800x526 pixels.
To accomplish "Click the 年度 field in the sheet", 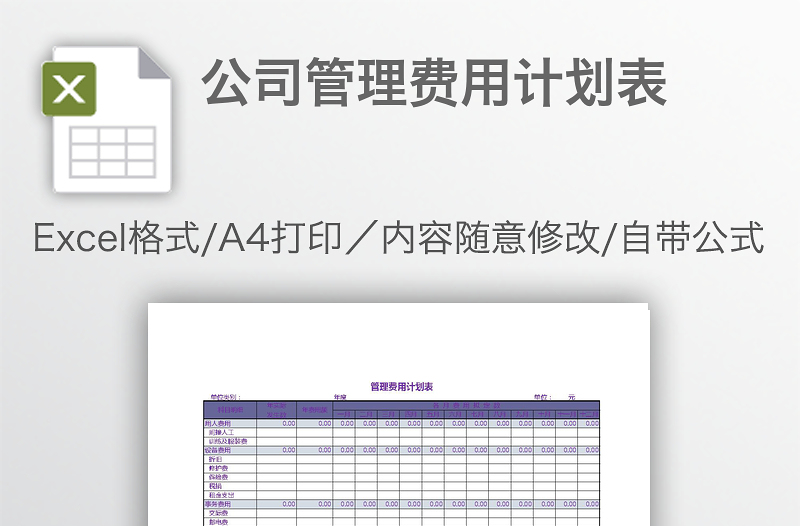I will pos(340,397).
